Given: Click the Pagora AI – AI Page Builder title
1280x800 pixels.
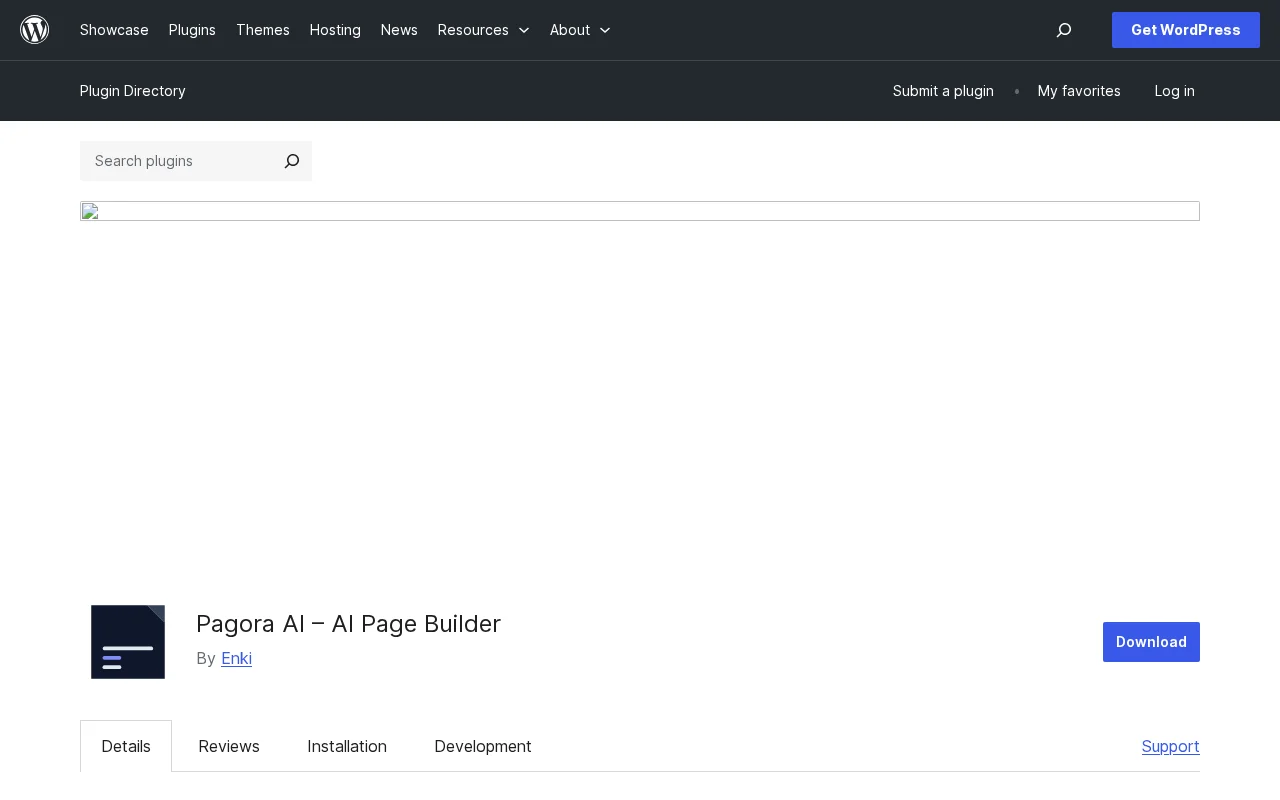Looking at the screenshot, I should [x=348, y=624].
